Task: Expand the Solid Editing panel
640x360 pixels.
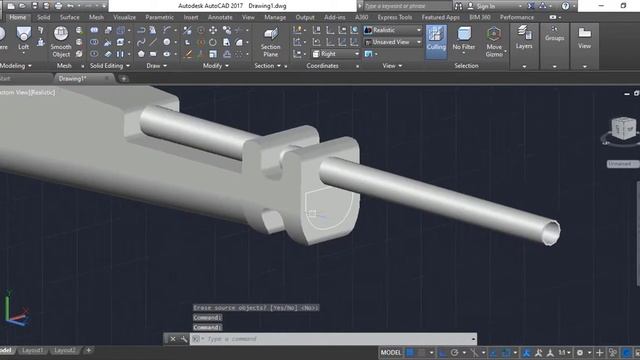Action: pyautogui.click(x=110, y=66)
